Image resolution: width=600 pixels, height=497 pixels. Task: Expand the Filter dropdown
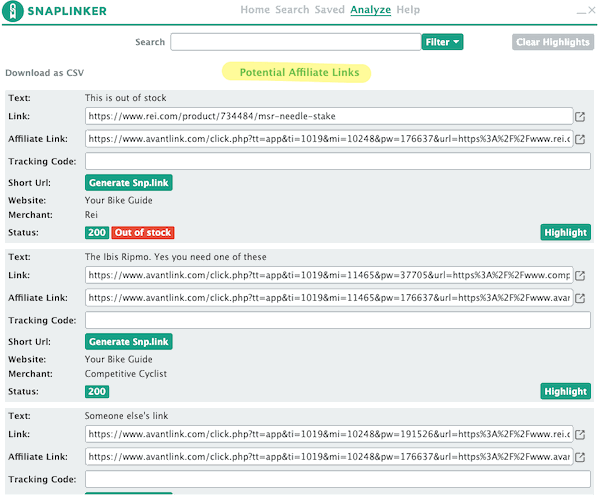442,42
